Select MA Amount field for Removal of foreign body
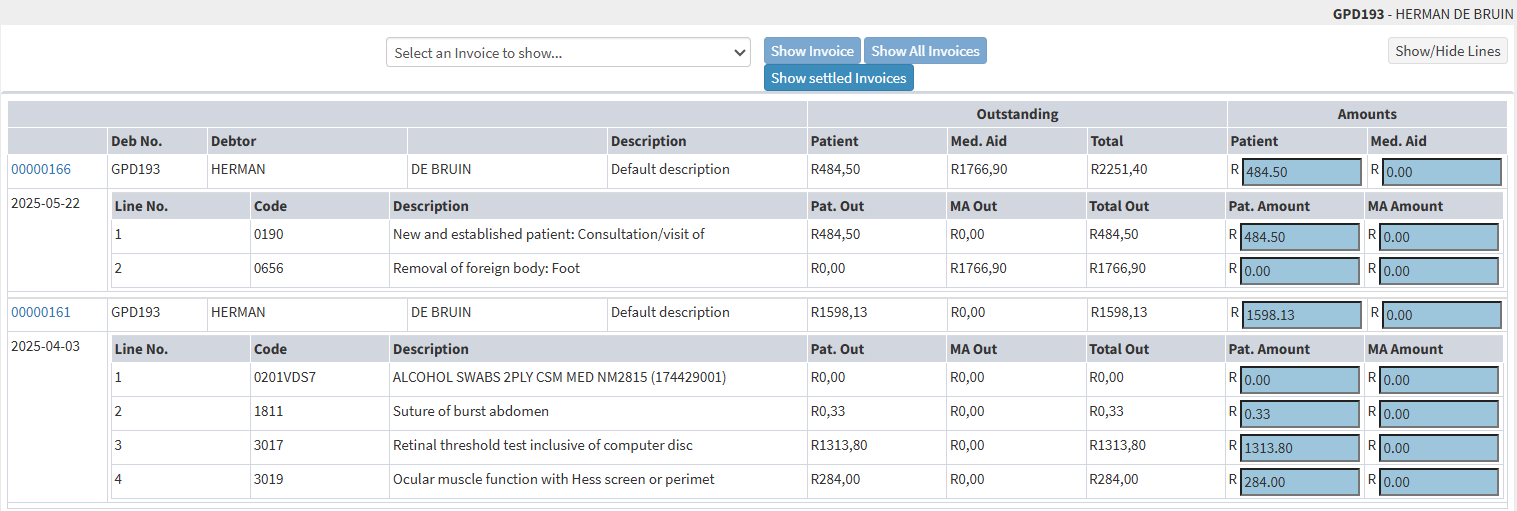 point(1439,271)
